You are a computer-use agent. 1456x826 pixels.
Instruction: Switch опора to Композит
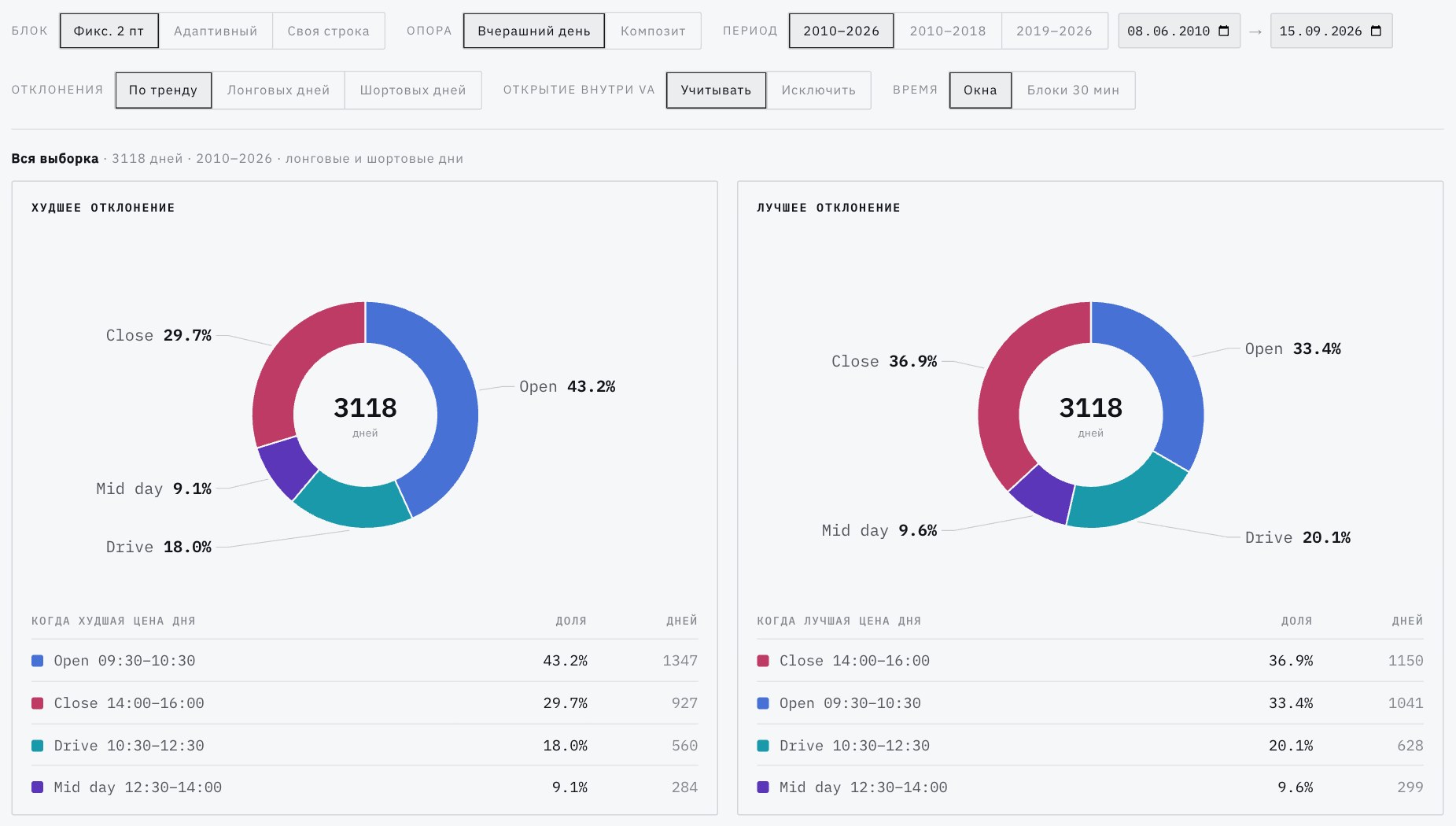point(653,31)
